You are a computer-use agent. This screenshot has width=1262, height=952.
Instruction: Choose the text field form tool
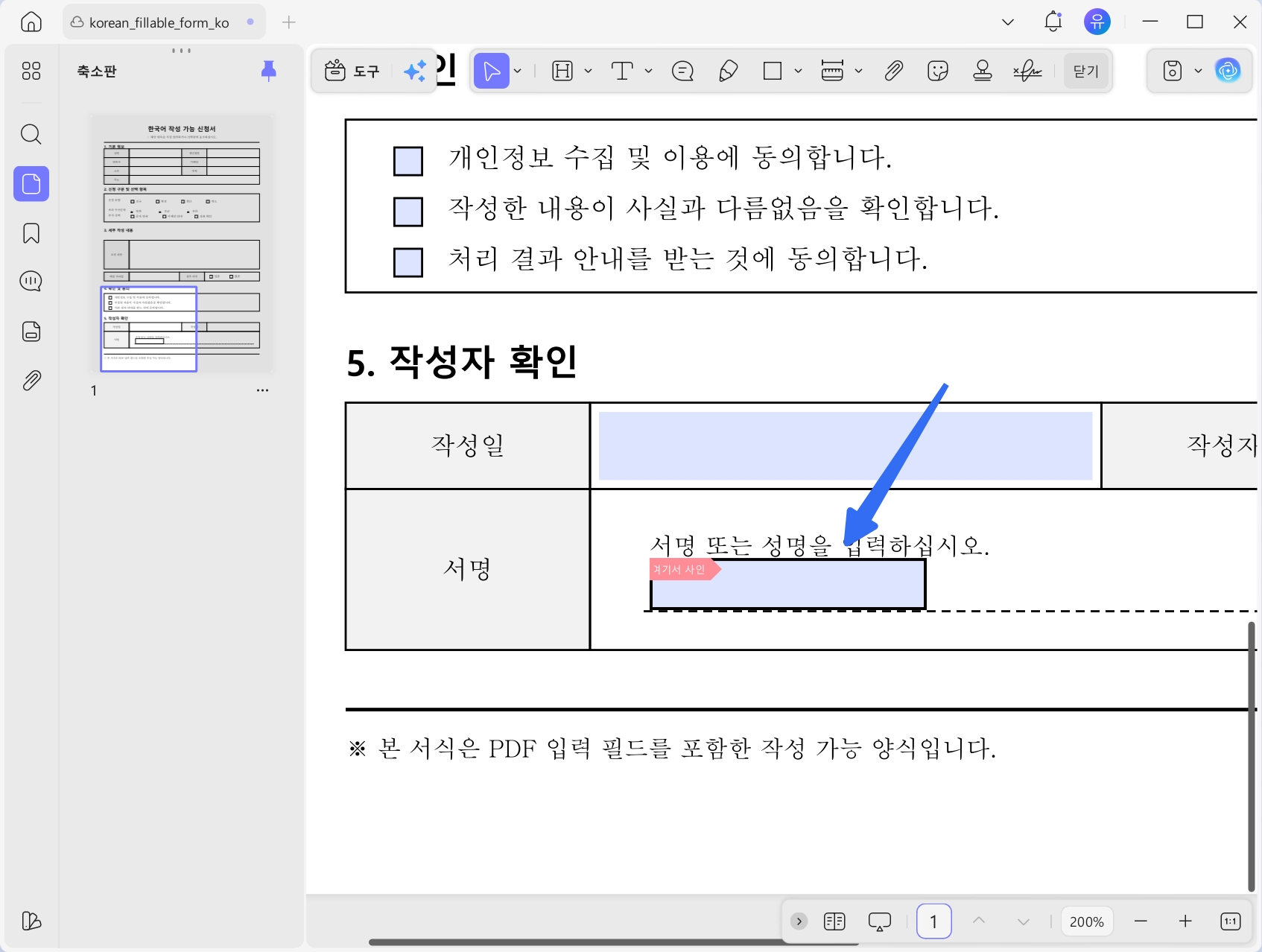(563, 72)
